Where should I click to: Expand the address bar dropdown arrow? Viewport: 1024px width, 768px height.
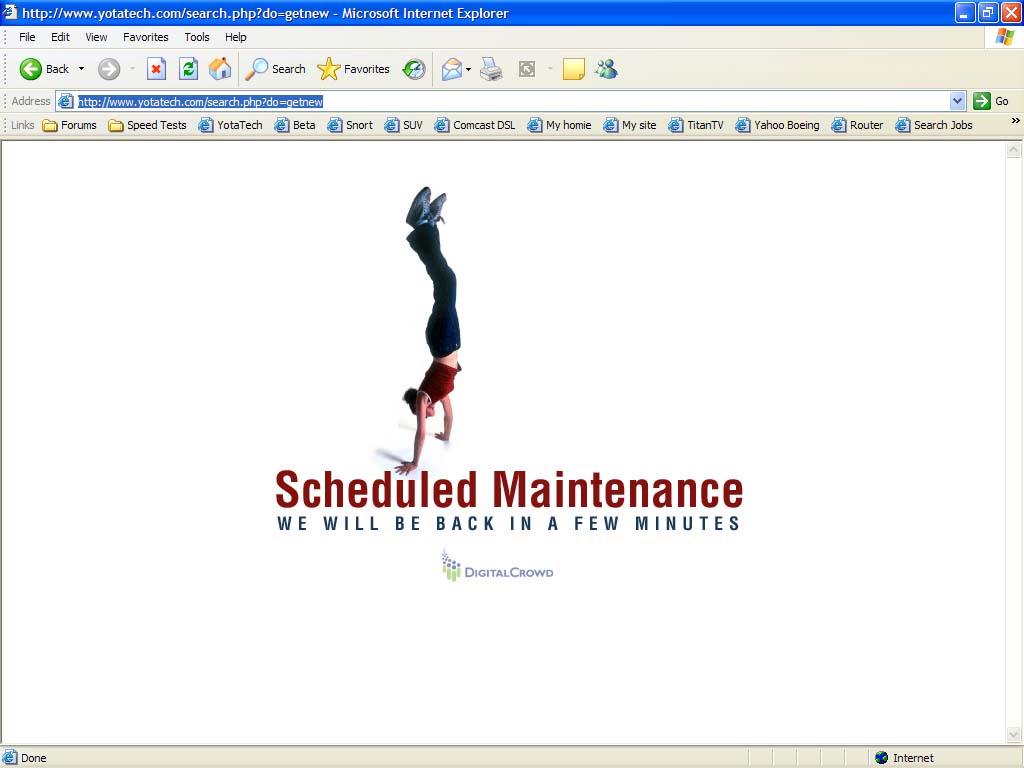957,101
